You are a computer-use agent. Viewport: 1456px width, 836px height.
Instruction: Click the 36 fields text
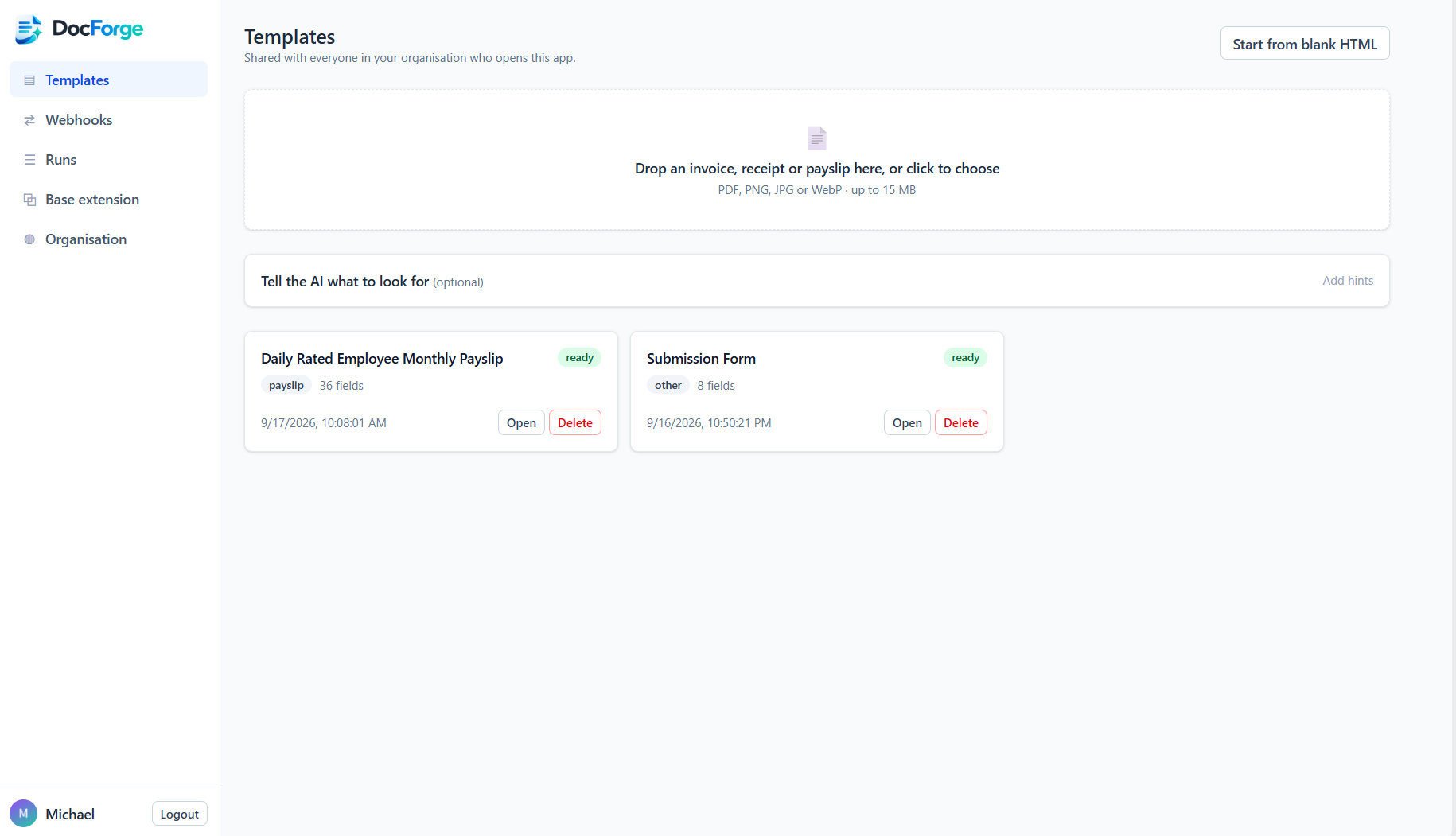tap(341, 385)
